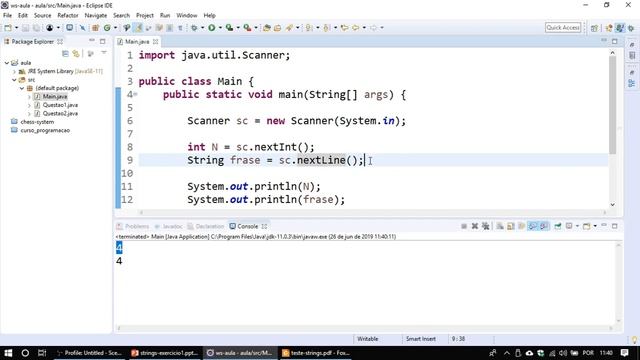Toggle Link with Editor in Package Explorer
The image size is (640, 360).
click(76, 53)
